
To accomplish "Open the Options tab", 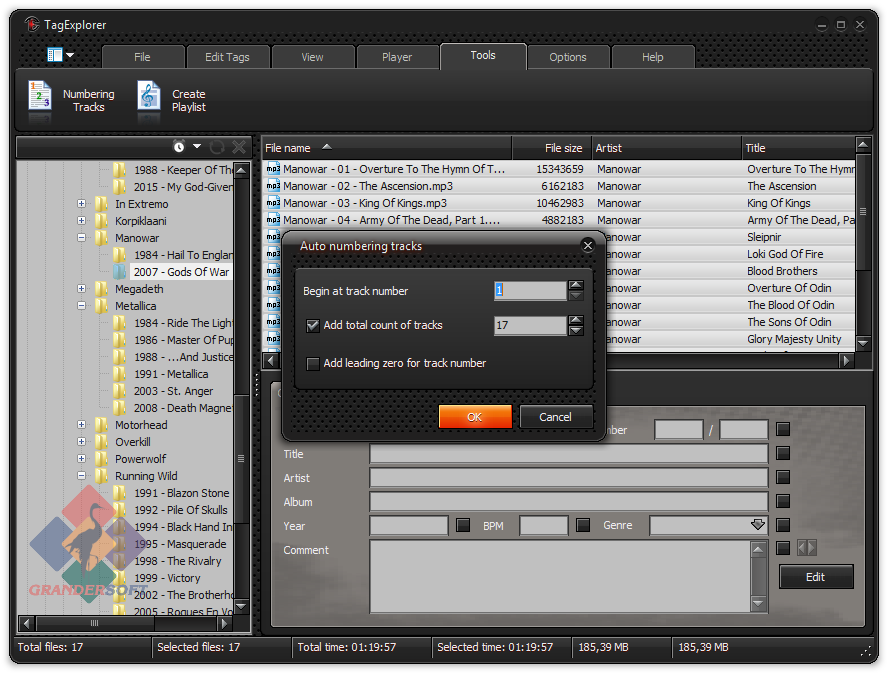I will pos(567,57).
